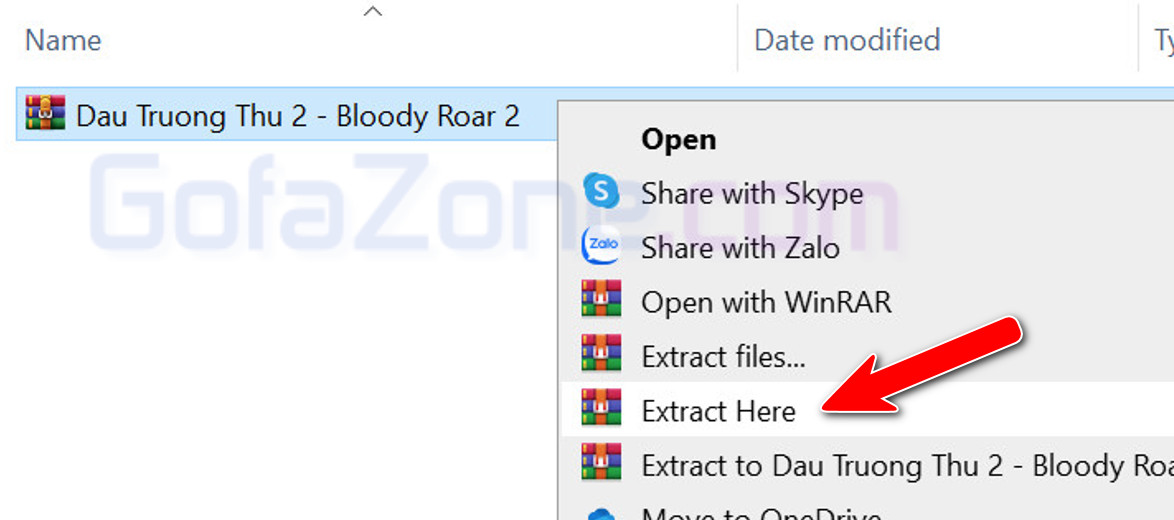
Task: Toggle sort direction arrow above Name column
Action: coord(372,11)
